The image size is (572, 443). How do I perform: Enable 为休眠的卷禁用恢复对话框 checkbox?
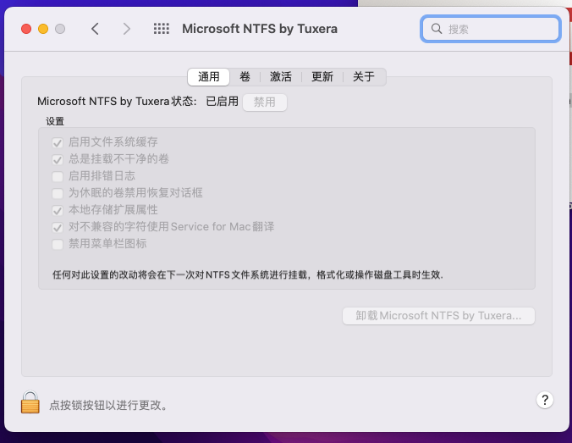pos(57,193)
